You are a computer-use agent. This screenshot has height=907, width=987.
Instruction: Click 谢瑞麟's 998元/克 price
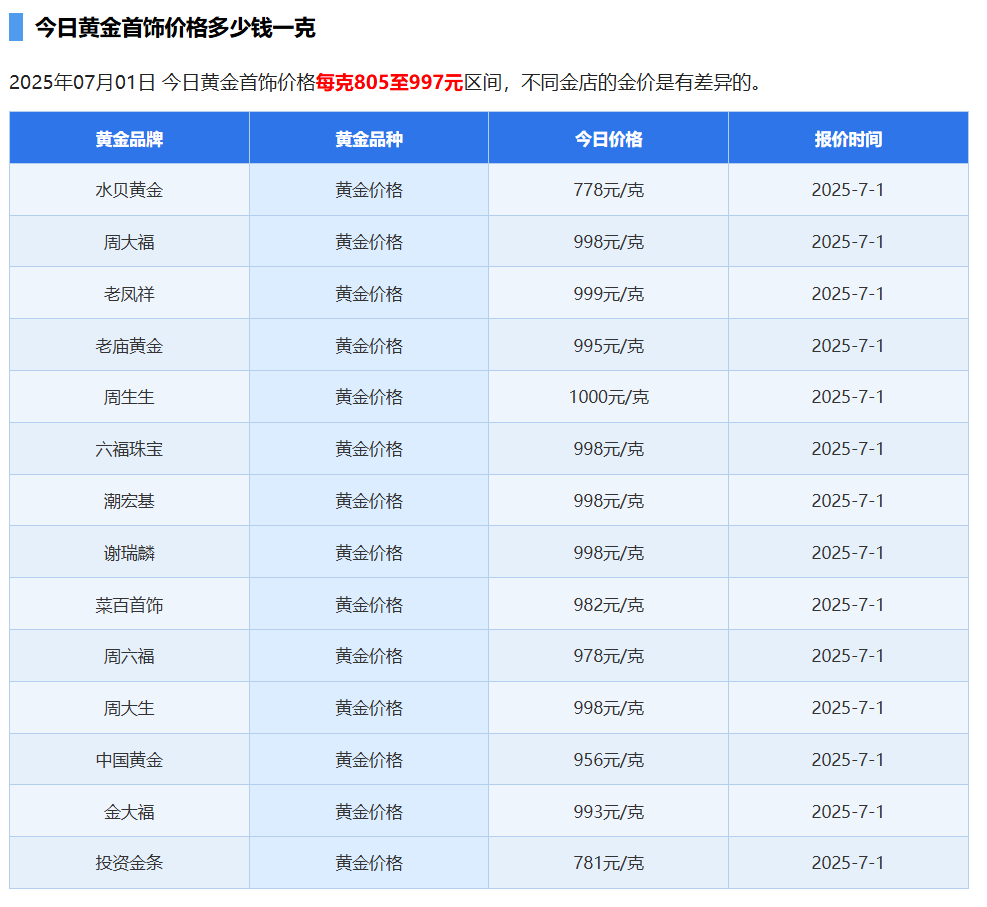pos(609,553)
